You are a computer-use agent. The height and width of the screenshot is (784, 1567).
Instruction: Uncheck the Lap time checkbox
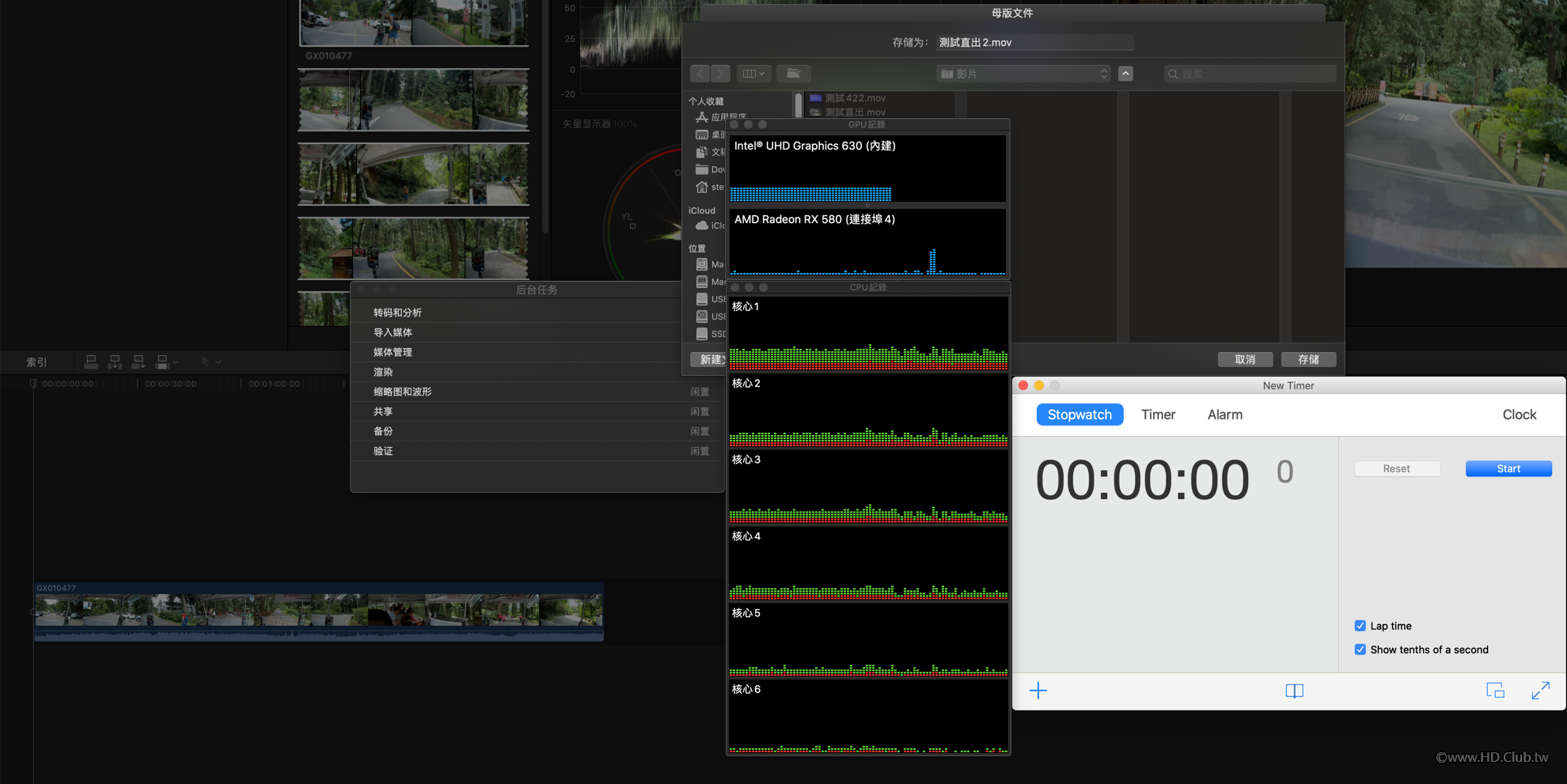(x=1360, y=626)
